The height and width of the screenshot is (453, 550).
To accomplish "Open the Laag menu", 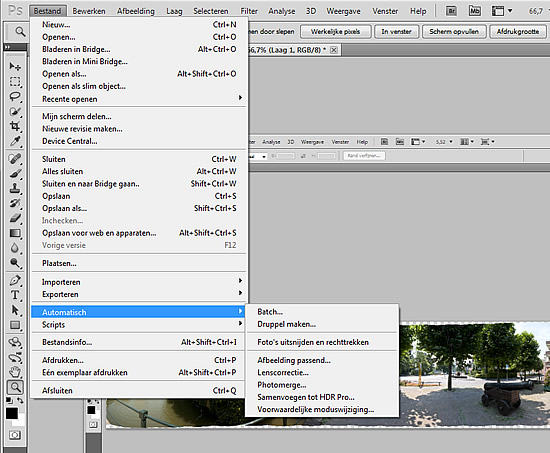I will tap(174, 11).
